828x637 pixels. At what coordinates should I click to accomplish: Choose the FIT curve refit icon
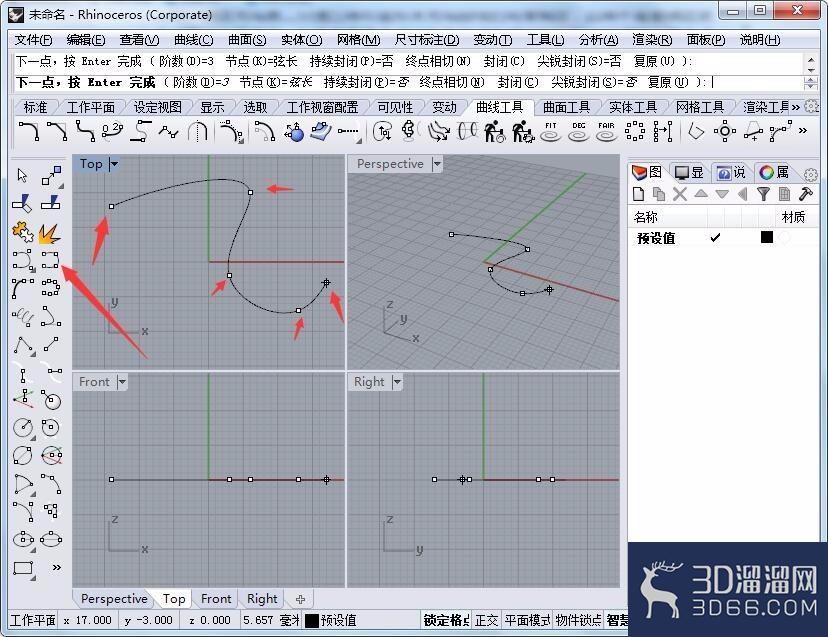pyautogui.click(x=551, y=132)
